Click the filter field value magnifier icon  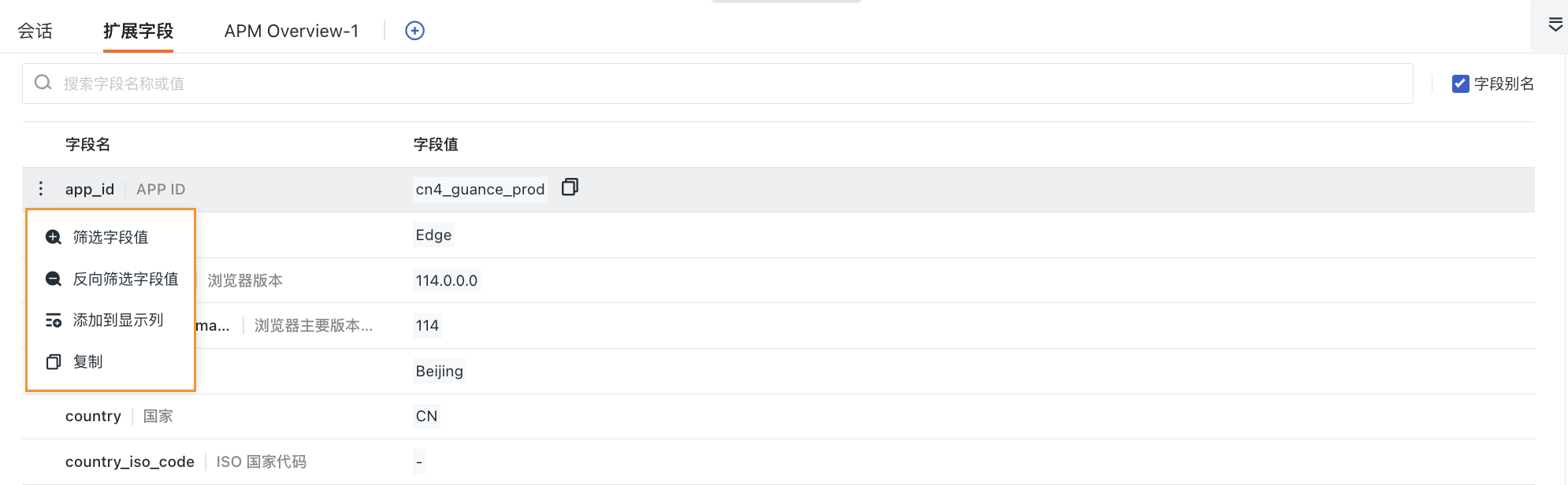(54, 237)
